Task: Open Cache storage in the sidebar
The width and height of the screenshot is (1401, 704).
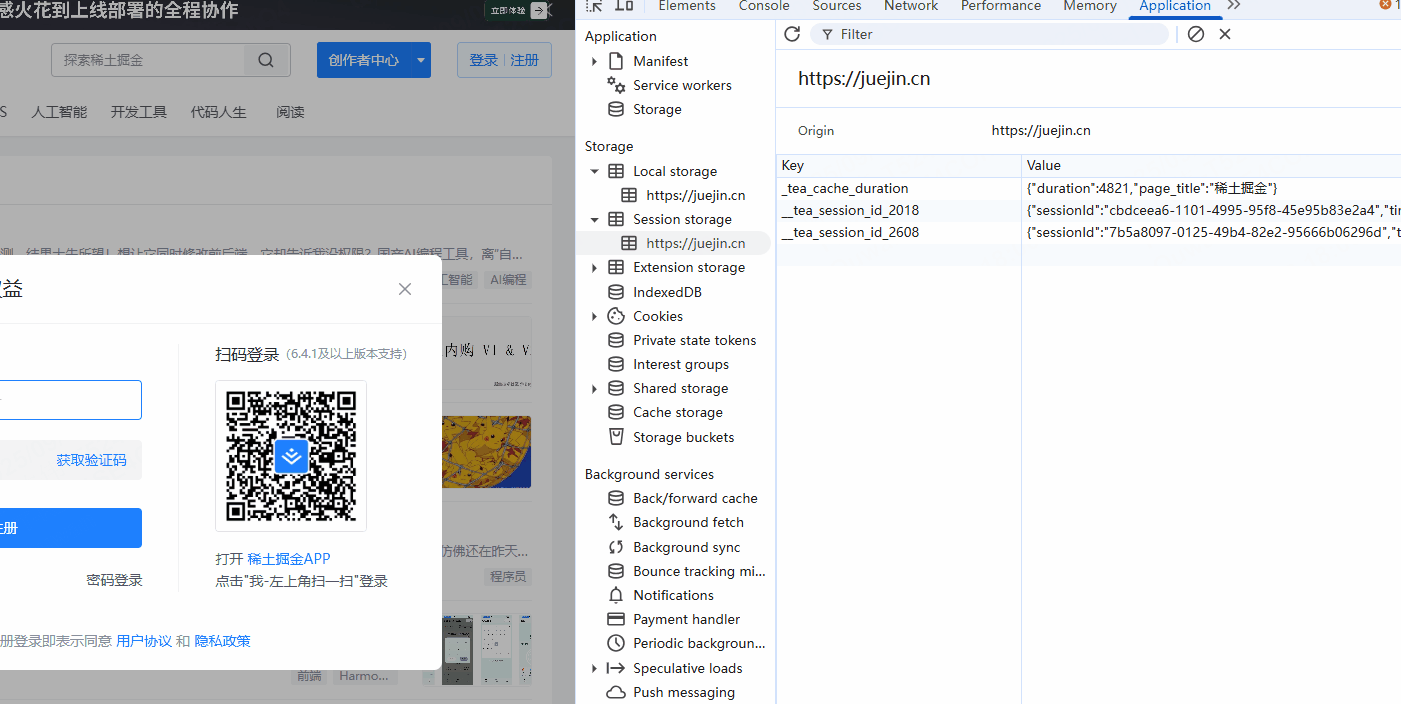Action: pos(677,412)
